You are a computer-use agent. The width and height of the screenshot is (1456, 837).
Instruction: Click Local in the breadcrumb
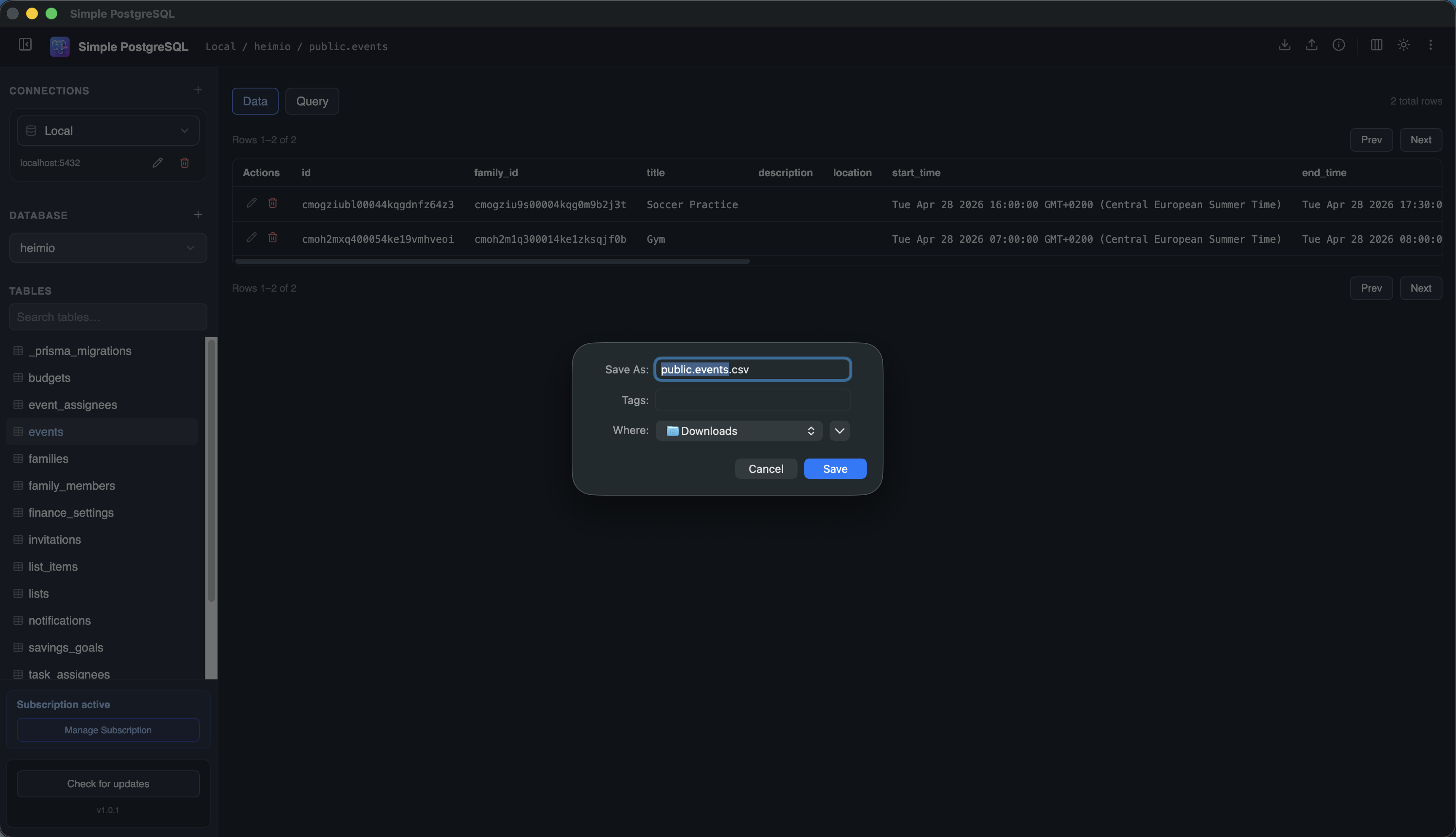click(221, 46)
